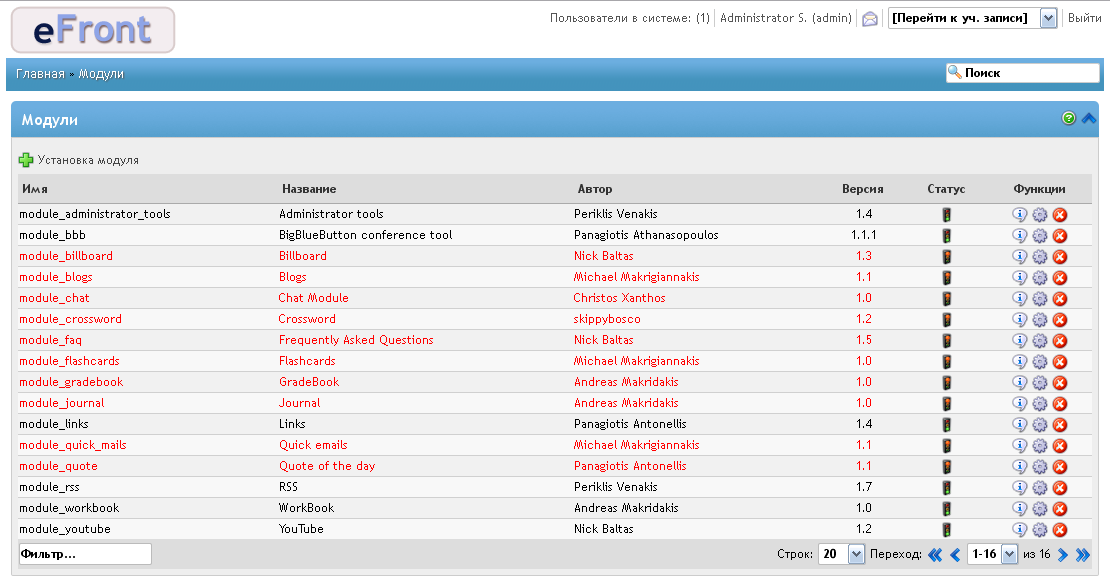Click the Выйти logout link
1110x582 pixels.
click(x=1084, y=18)
